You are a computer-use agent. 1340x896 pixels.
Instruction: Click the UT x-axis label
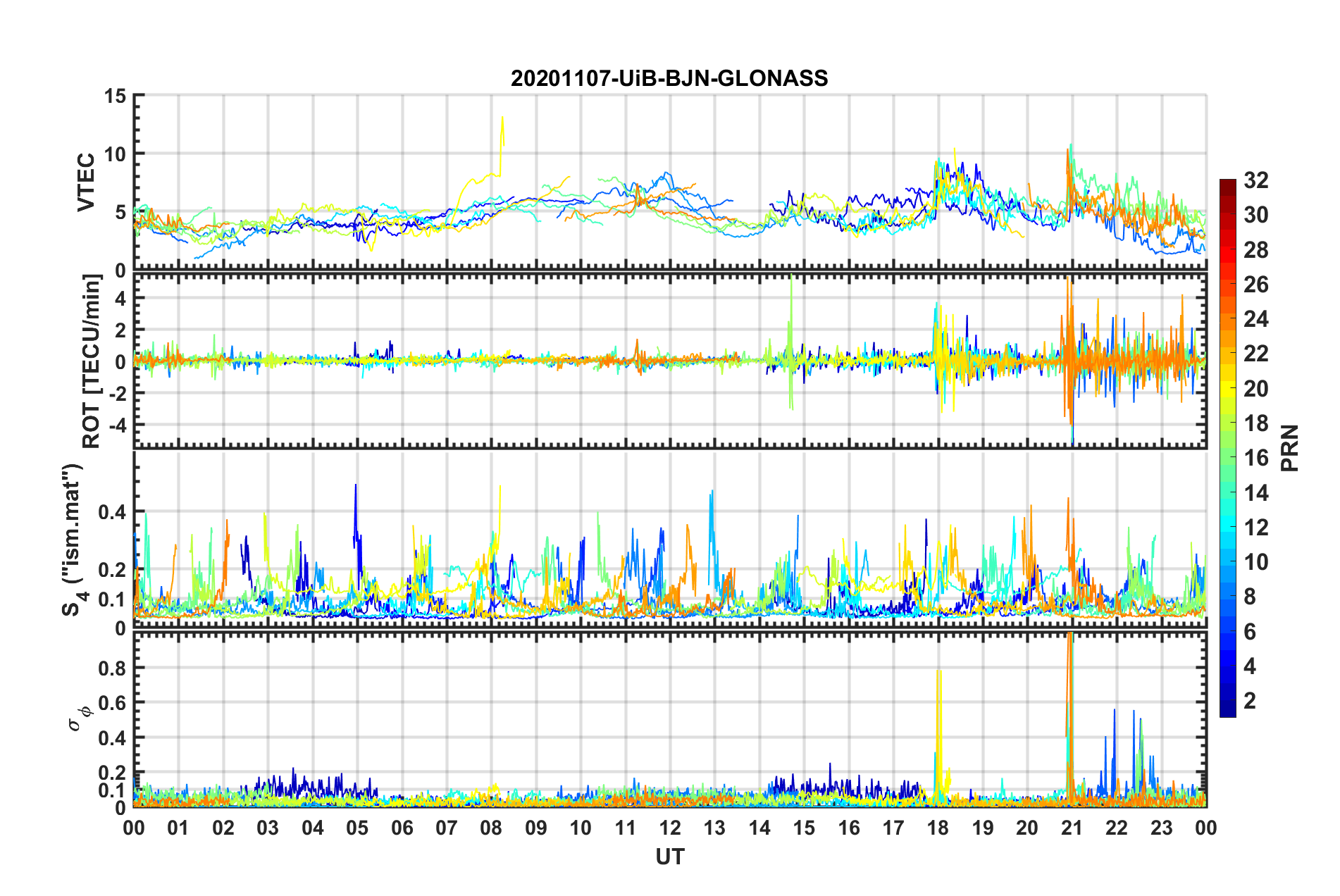[669, 857]
